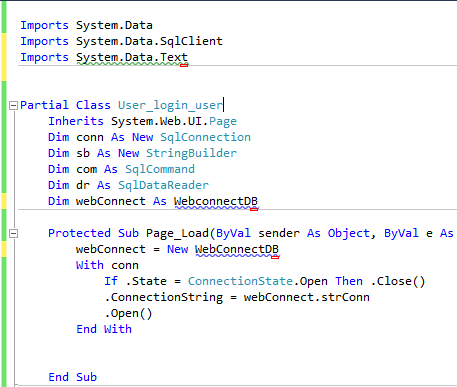Click the .ConnectionString property text

click(x=163, y=297)
